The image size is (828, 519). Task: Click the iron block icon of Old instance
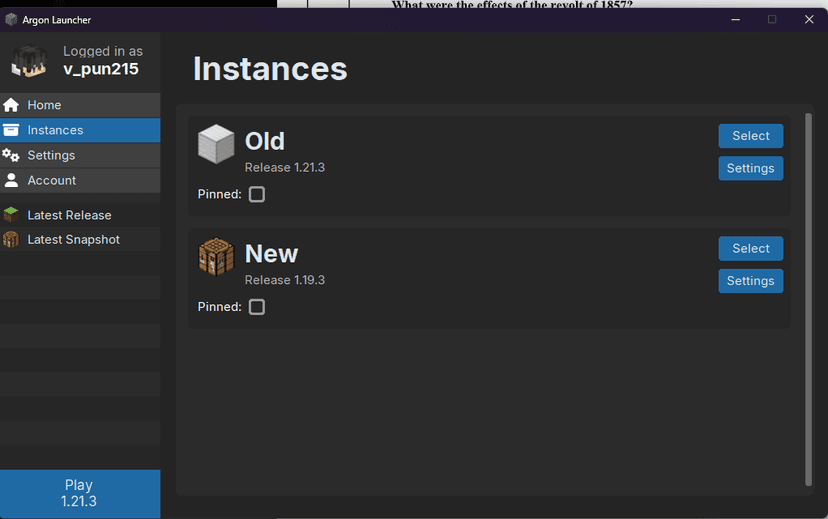(x=215, y=145)
